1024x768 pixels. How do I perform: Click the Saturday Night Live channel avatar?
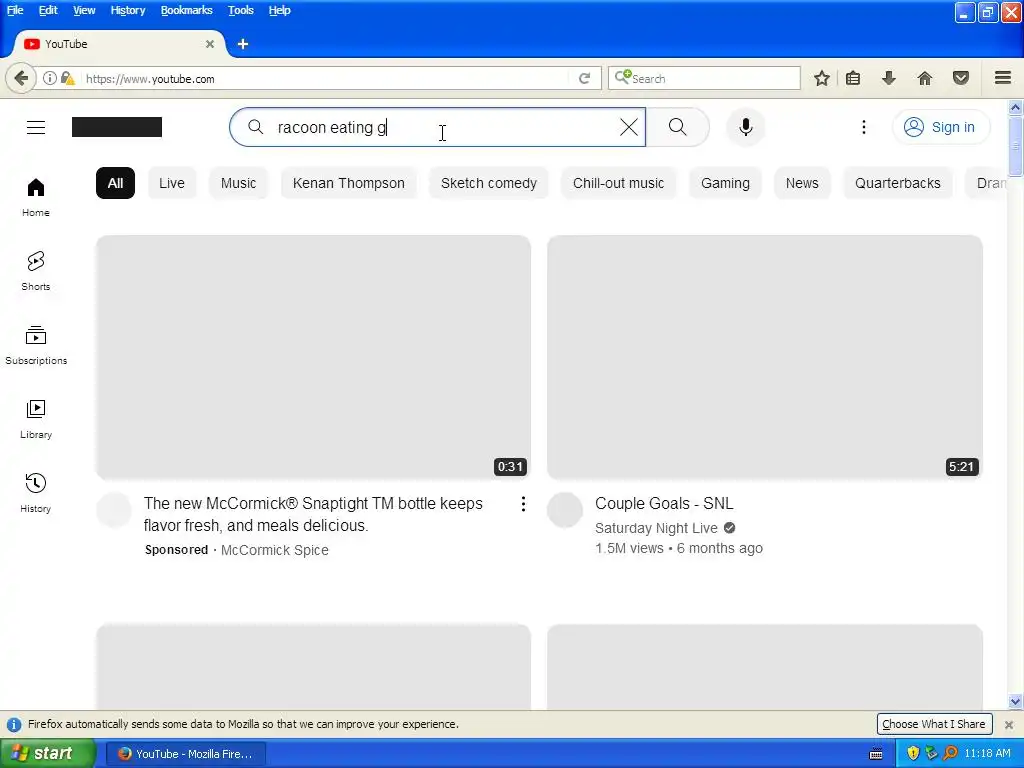coord(565,510)
